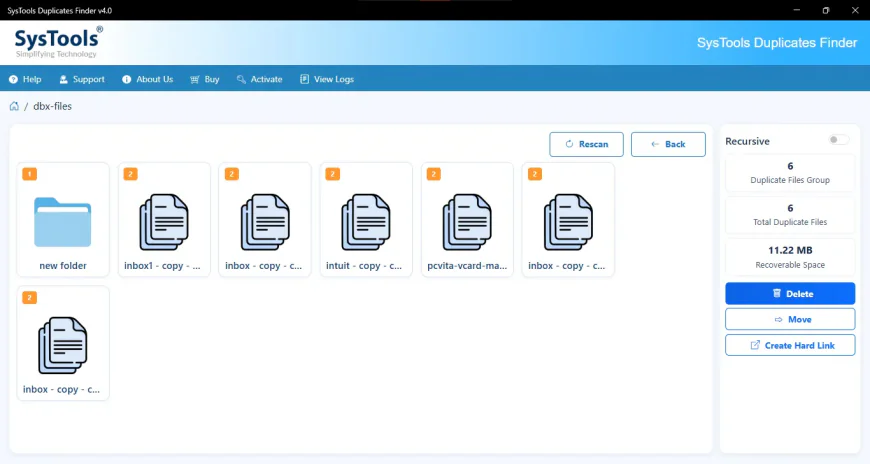Open the Help menu item
This screenshot has height=464, width=870.
(25, 79)
